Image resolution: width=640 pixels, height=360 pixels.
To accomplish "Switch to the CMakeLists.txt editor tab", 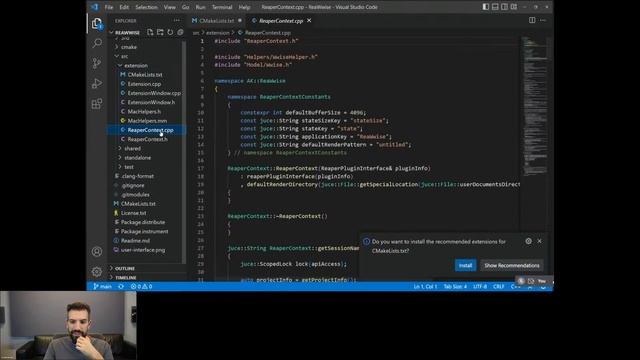I will click(x=217, y=20).
